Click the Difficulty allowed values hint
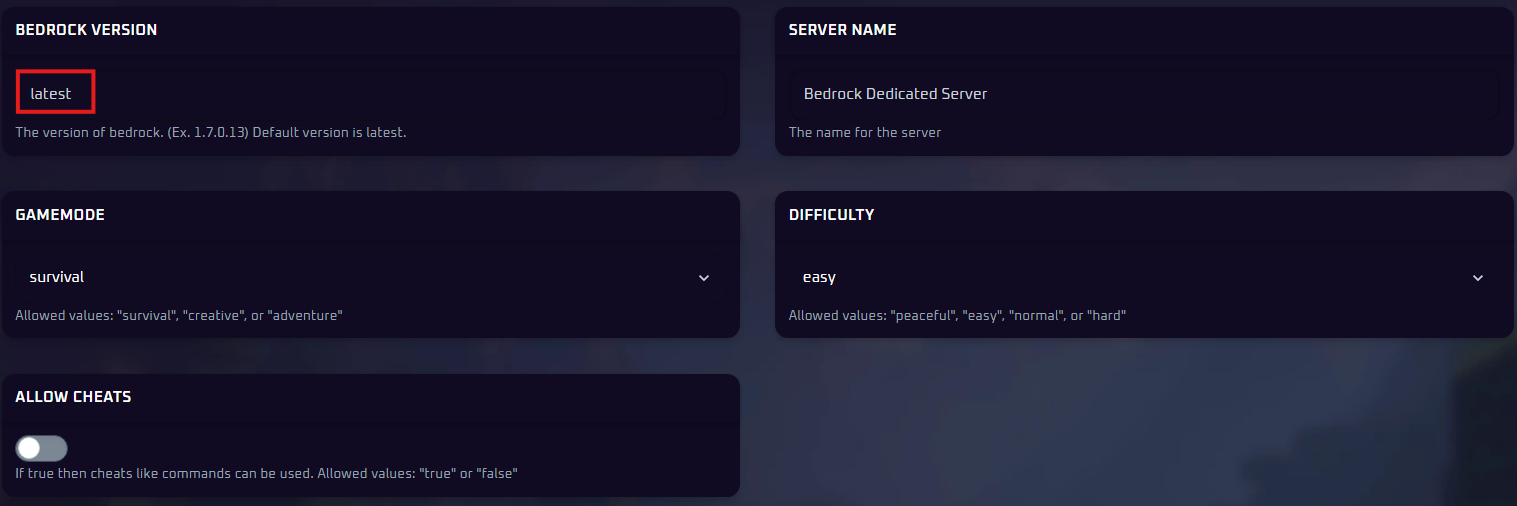 point(957,315)
